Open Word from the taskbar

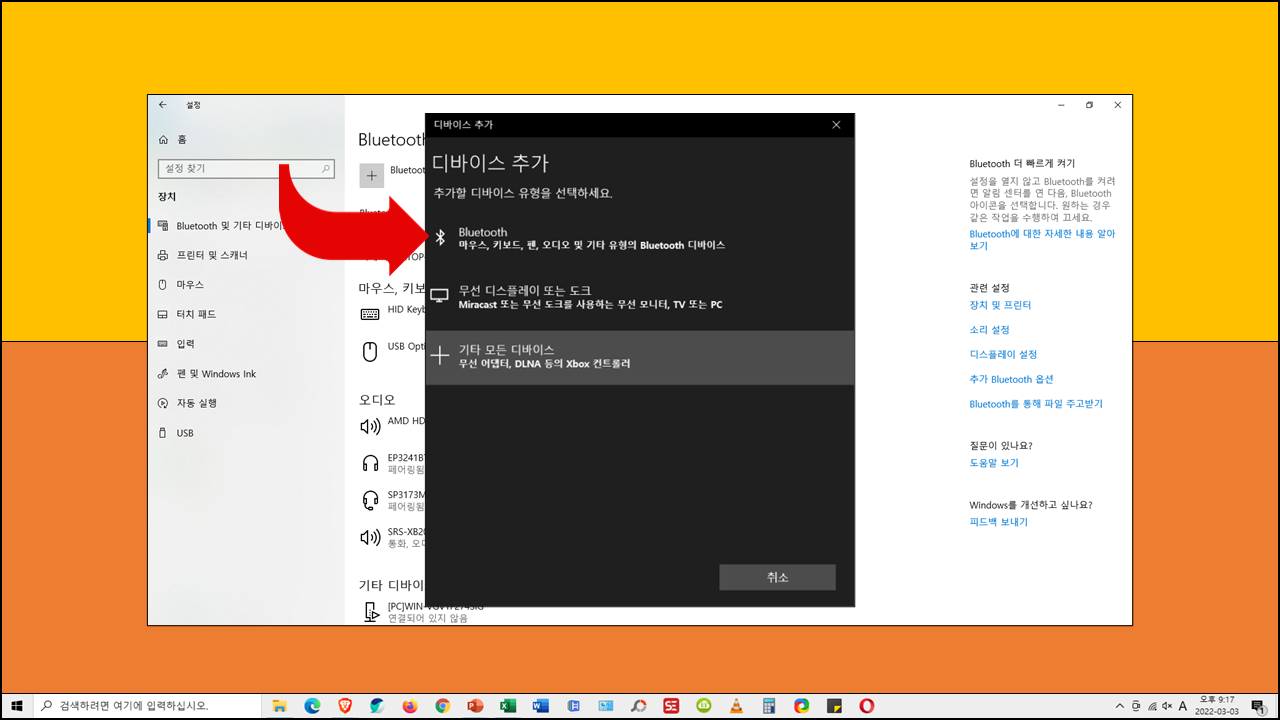541,706
